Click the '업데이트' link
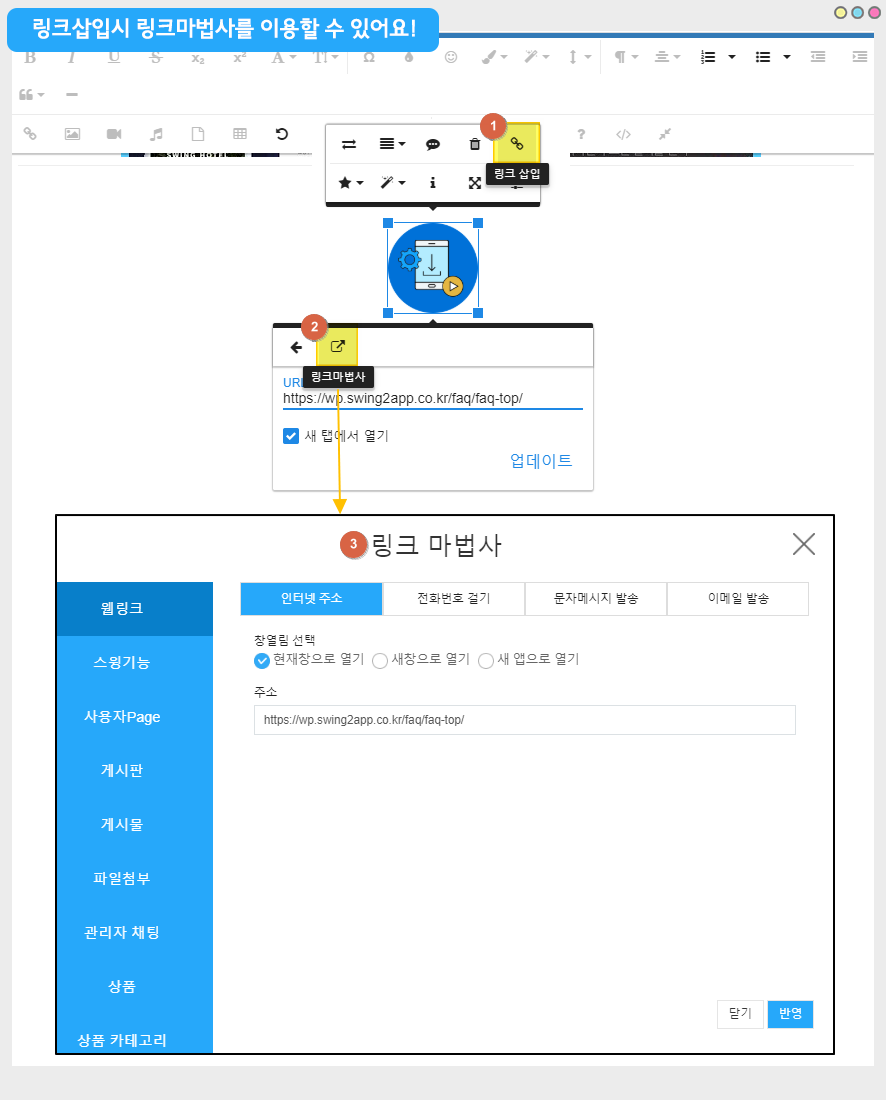The image size is (886, 1100). coord(541,461)
